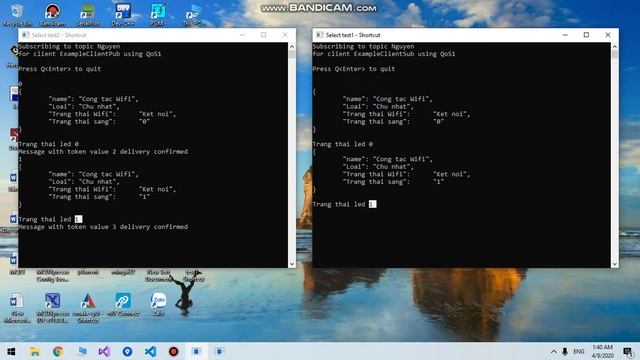
Task: Click the Windows Start button
Action: [x=11, y=351]
